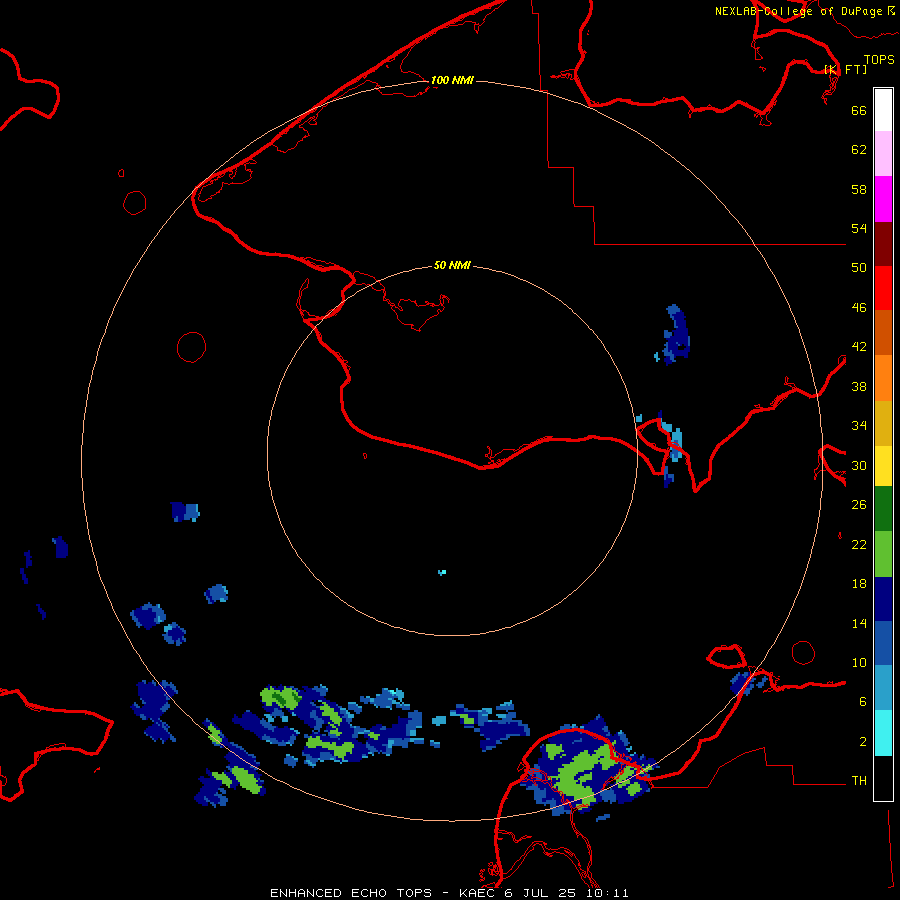Select the dark green legend swatch

[x=883, y=509]
